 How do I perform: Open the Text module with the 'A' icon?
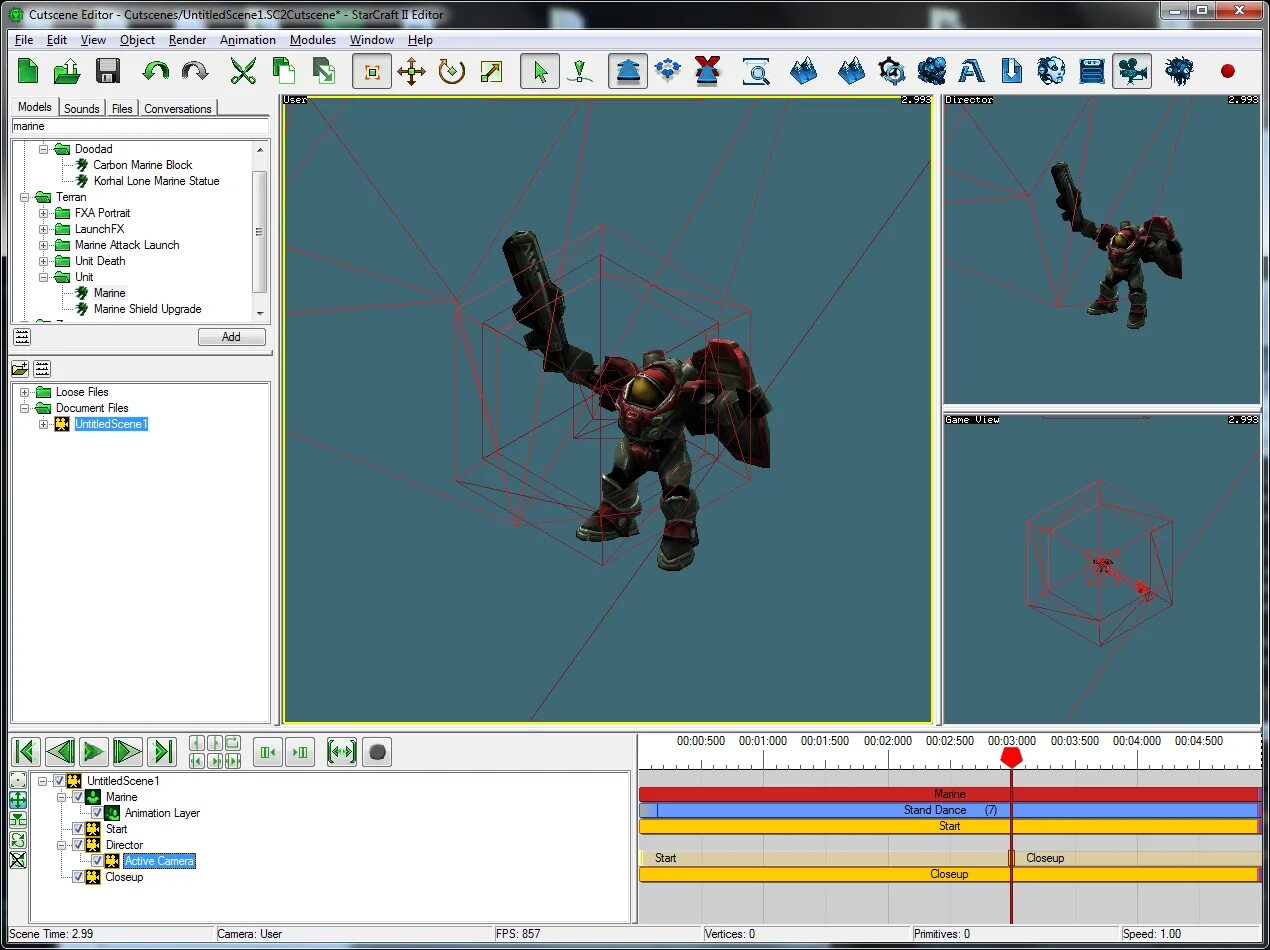click(x=971, y=72)
